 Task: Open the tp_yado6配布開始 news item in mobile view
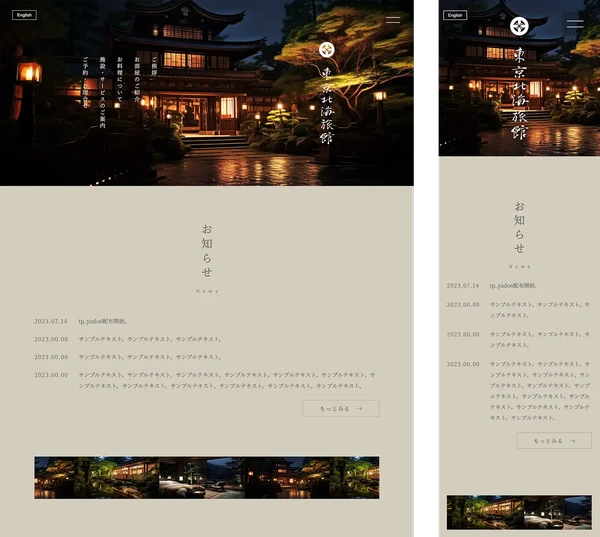click(x=513, y=286)
